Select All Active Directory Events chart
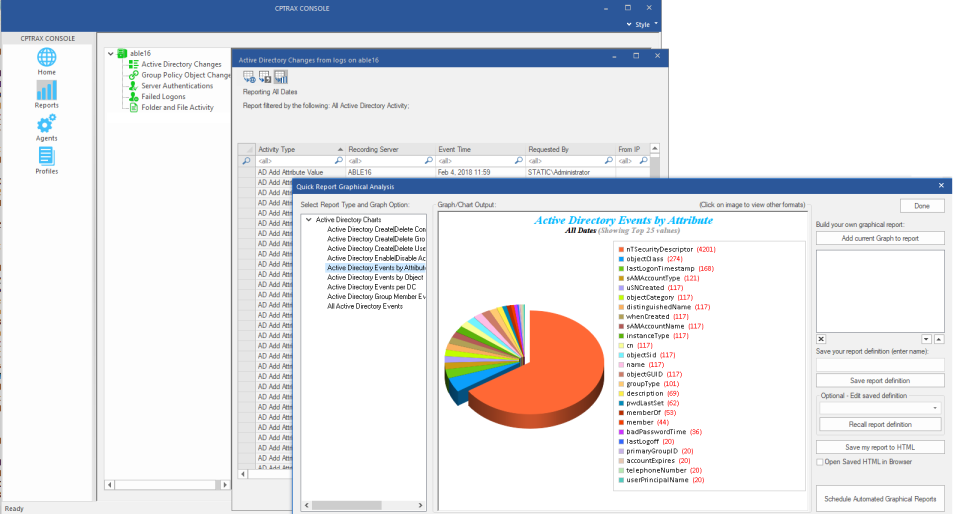 point(365,307)
